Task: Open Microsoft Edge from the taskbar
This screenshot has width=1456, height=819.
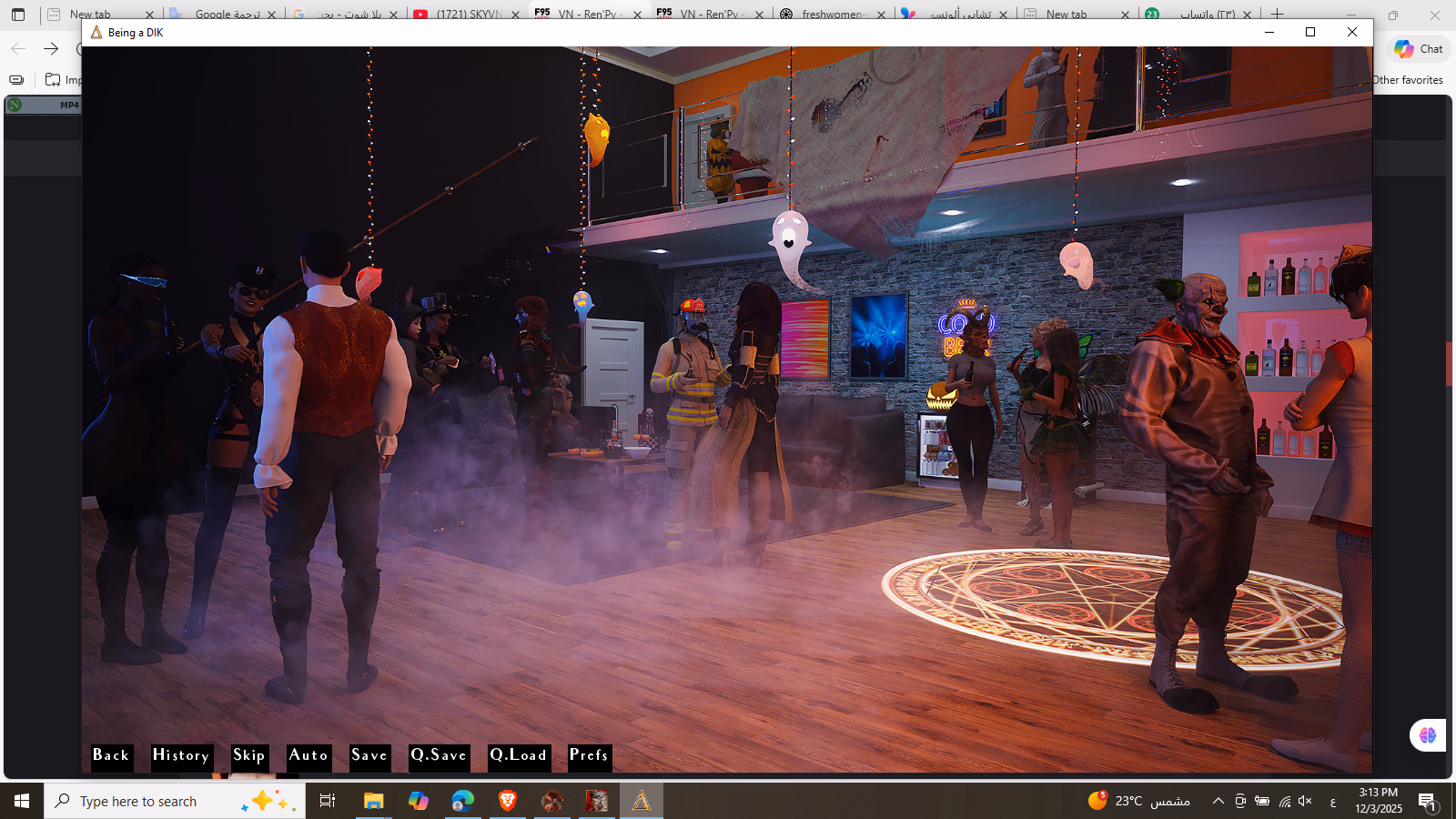Action: [x=463, y=801]
